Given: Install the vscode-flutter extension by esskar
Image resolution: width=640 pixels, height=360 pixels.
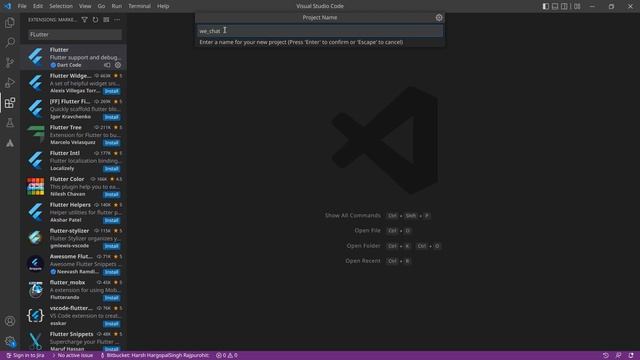Looking at the screenshot, I should (111, 324).
